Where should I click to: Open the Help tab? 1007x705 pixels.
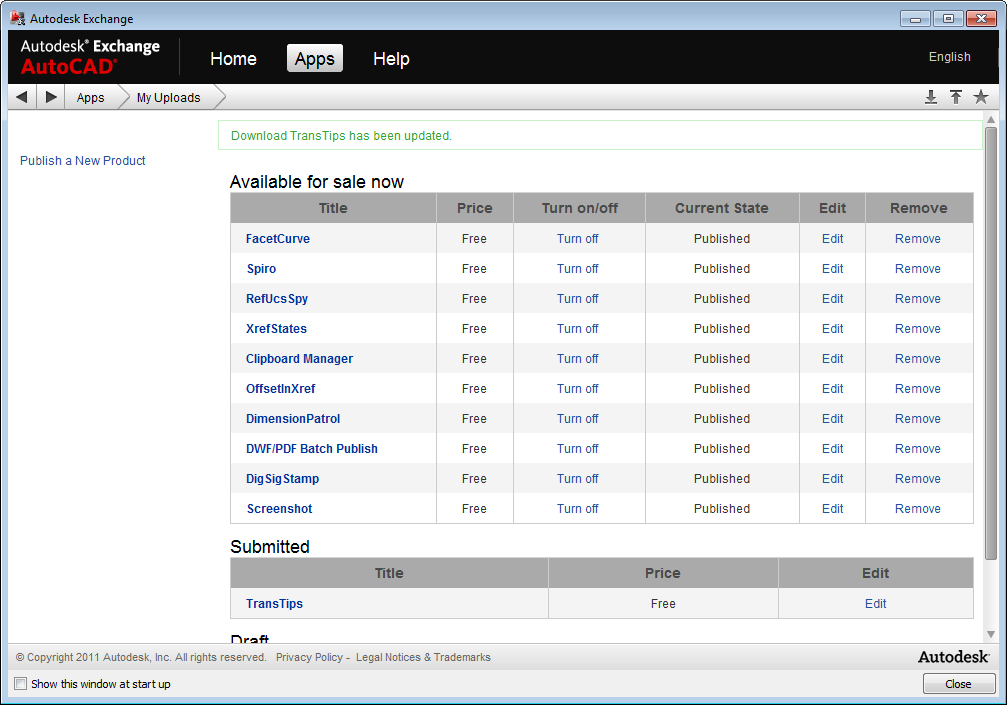coord(391,59)
